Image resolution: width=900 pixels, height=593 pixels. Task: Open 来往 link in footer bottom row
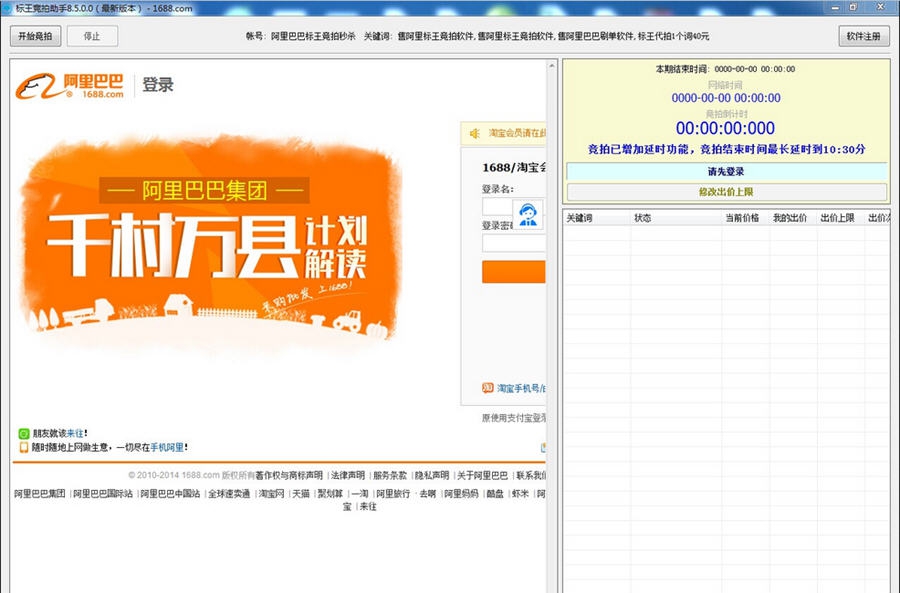368,507
